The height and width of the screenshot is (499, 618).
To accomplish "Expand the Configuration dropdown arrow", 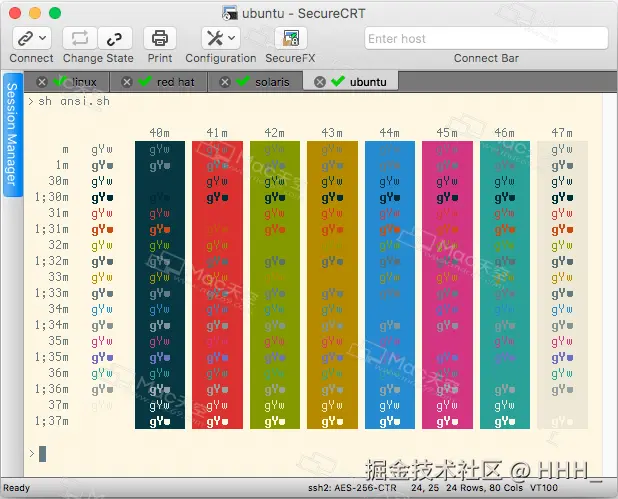I will (x=232, y=38).
